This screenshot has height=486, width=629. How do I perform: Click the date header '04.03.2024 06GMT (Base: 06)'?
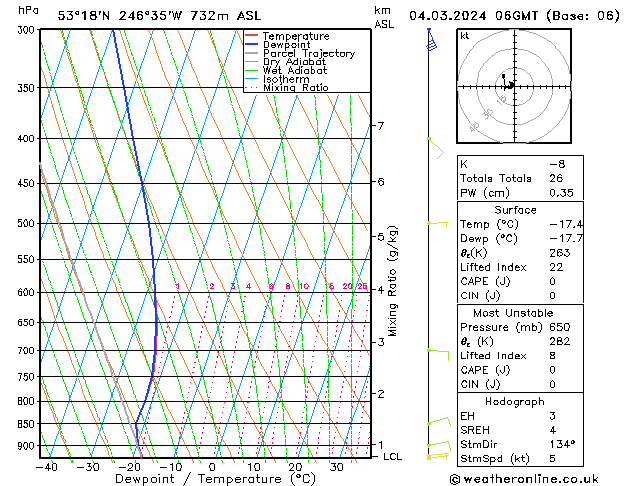point(514,16)
